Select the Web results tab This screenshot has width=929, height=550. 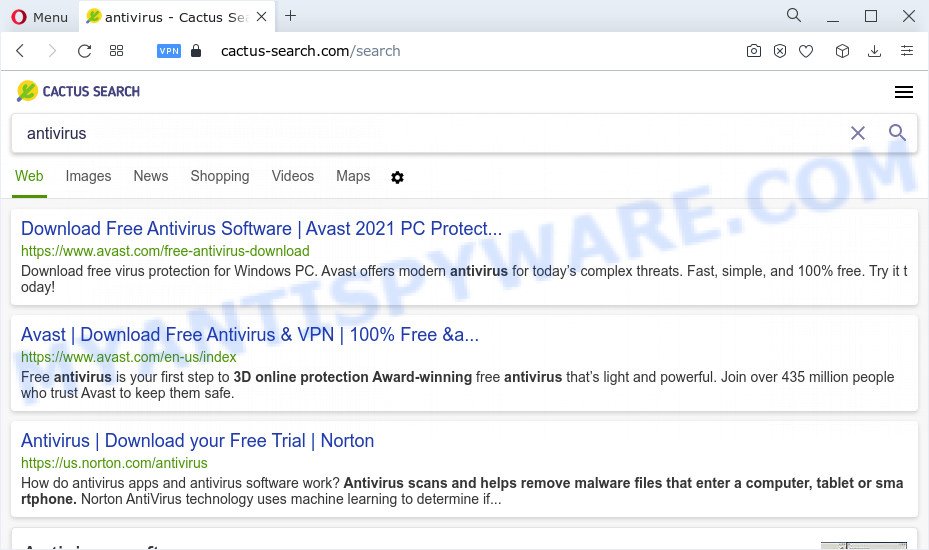(x=29, y=176)
